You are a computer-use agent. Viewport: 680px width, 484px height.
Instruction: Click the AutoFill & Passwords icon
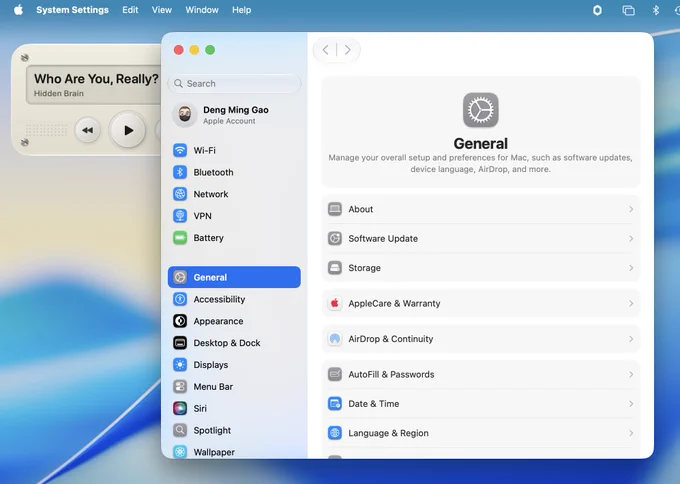(335, 374)
